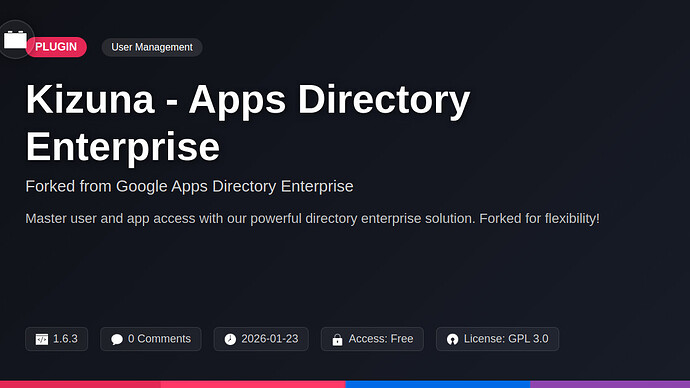Click the clock date icon

pos(230,339)
